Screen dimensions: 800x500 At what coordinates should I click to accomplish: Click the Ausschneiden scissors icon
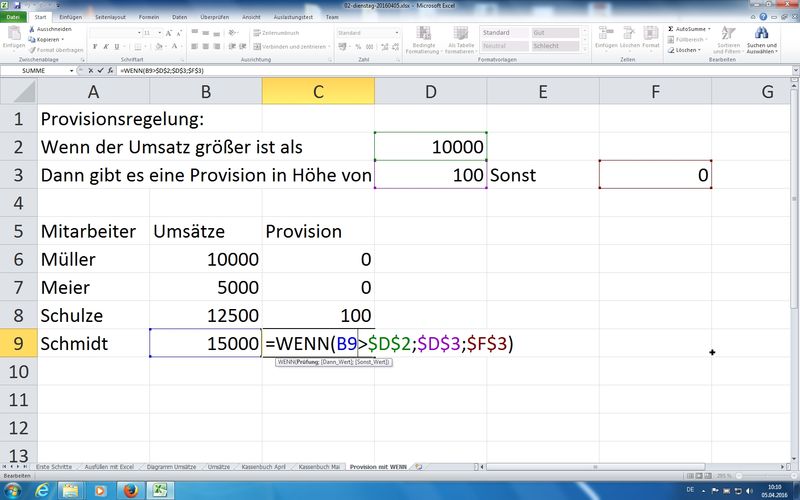pyautogui.click(x=32, y=29)
